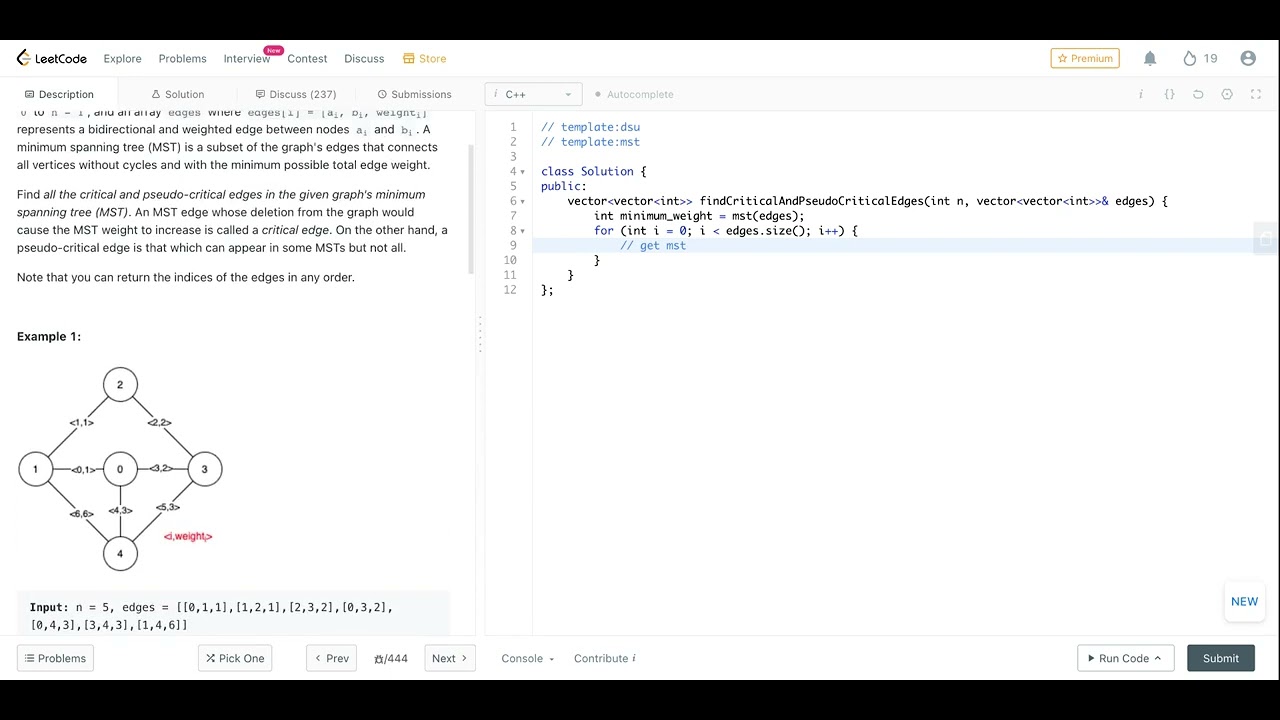1280x720 pixels.
Task: Collapse the fold arrow for the function definition
Action: [x=522, y=201]
